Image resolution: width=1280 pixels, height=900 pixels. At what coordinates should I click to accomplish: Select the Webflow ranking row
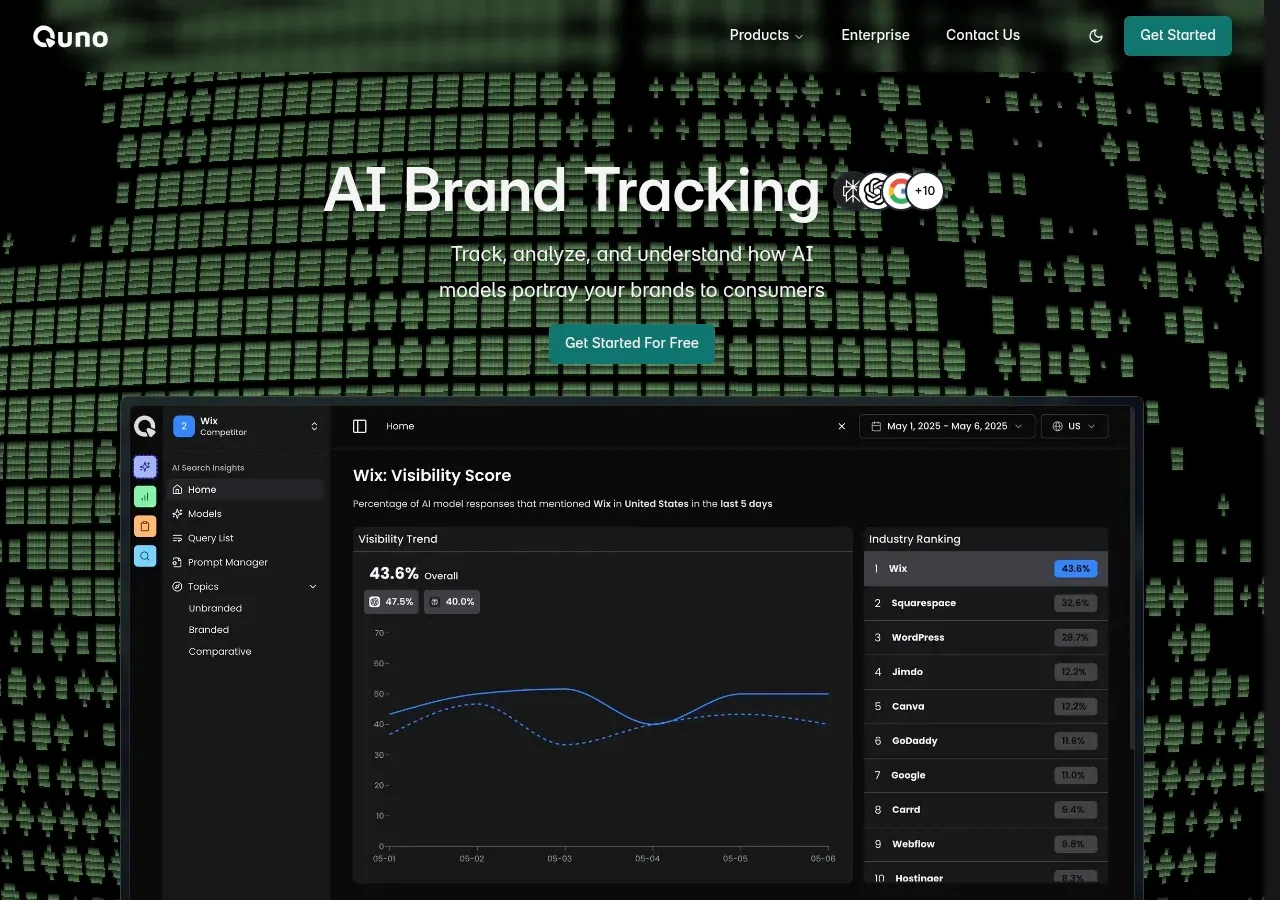tap(986, 845)
